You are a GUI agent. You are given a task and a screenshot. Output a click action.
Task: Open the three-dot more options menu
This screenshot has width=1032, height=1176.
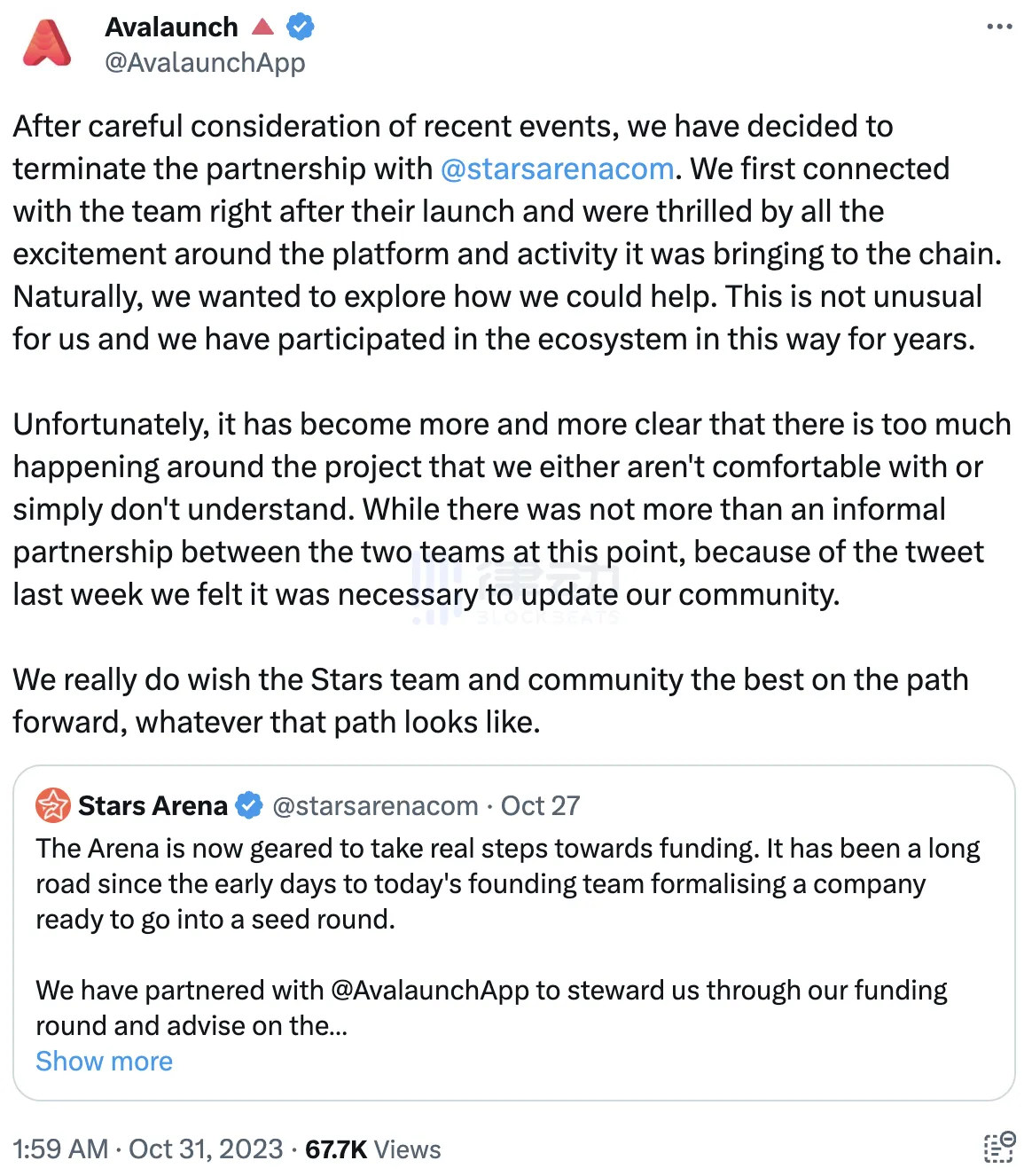(999, 27)
